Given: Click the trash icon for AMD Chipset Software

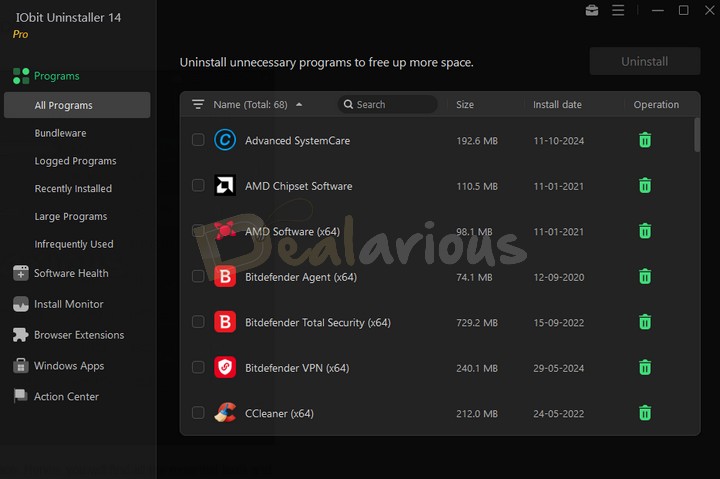Looking at the screenshot, I should tap(645, 186).
